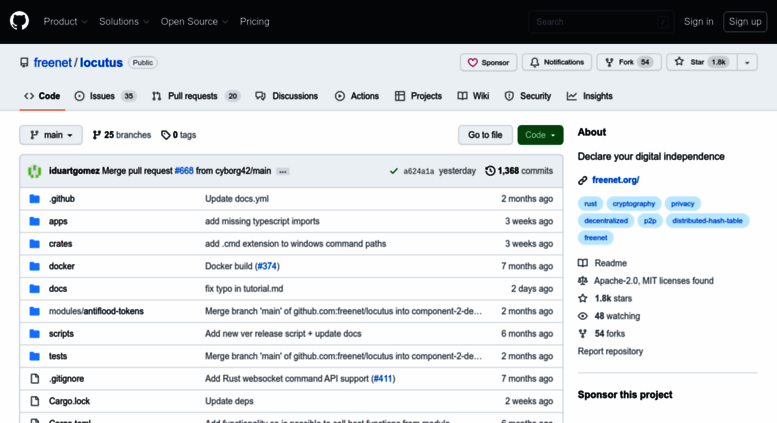Open the Cargo.lock file
Image resolution: width=777 pixels, height=423 pixels.
tap(69, 401)
